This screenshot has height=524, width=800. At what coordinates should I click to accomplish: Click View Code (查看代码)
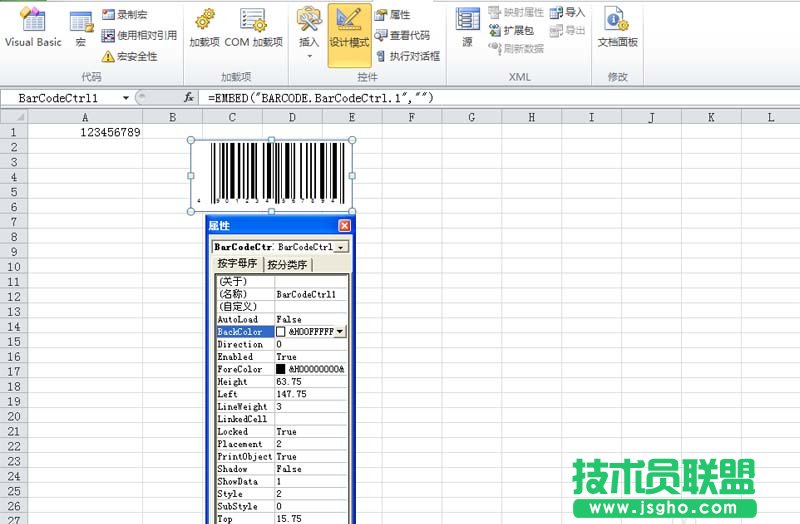[x=402, y=35]
